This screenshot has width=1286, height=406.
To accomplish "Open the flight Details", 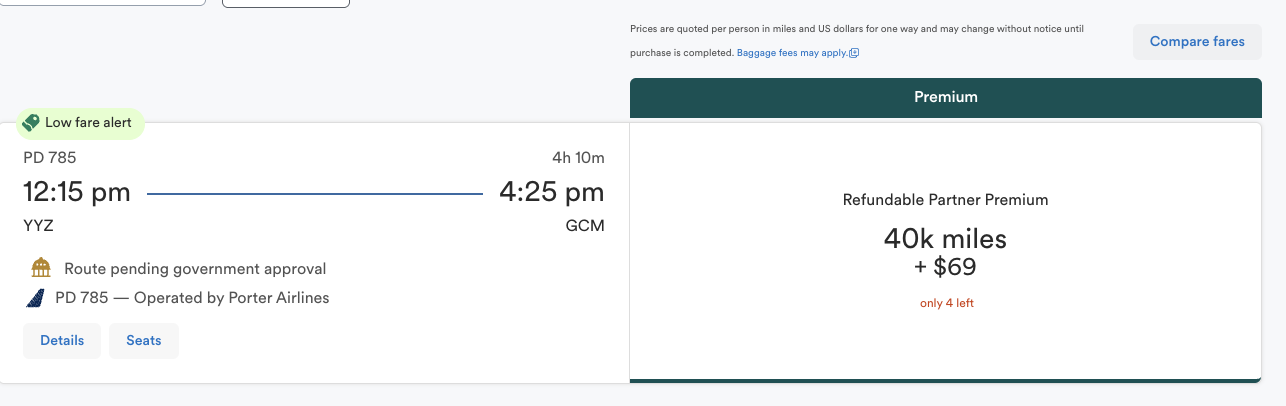I will pos(62,340).
